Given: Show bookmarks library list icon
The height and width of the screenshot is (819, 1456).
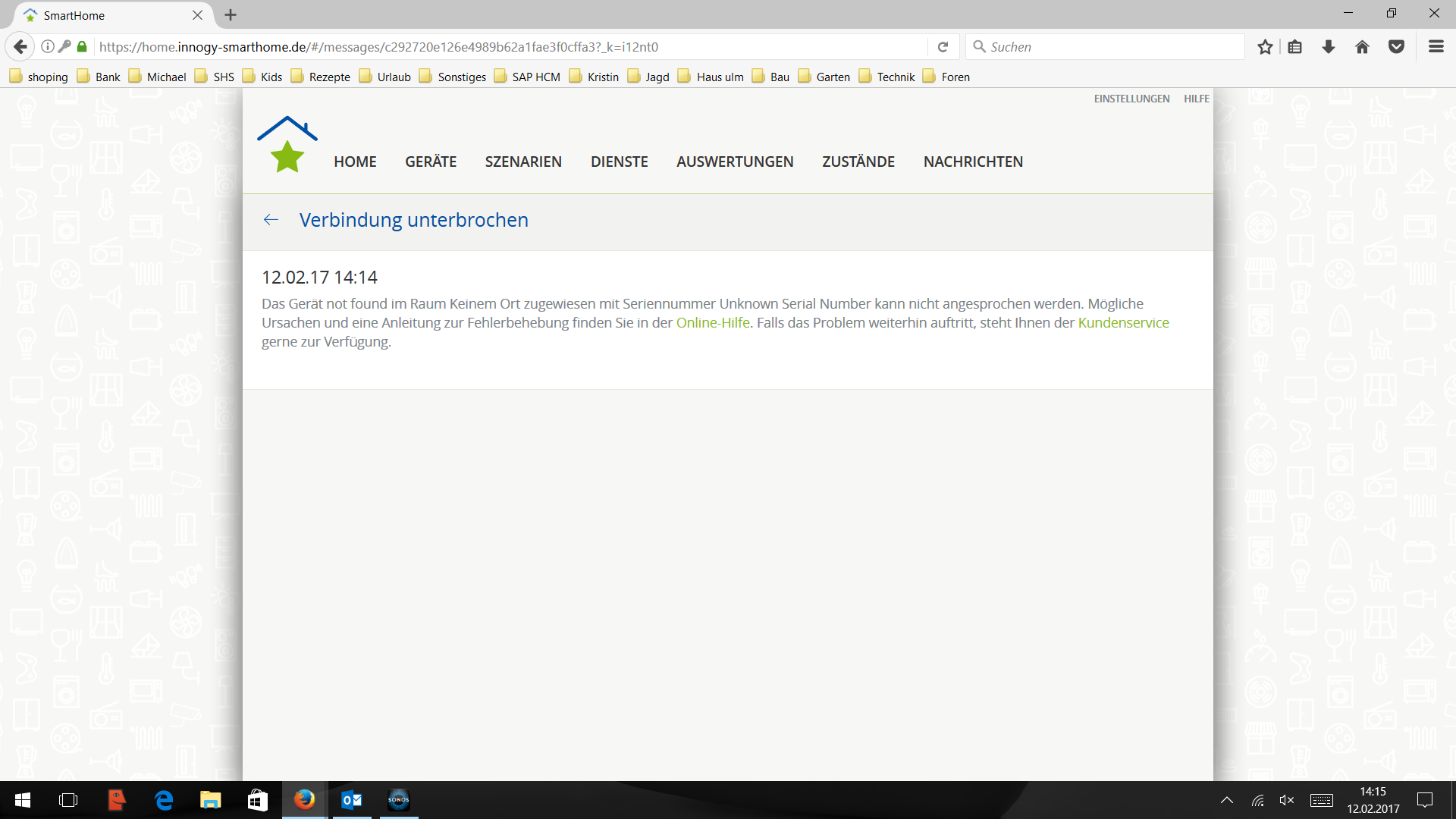Looking at the screenshot, I should tap(1295, 47).
